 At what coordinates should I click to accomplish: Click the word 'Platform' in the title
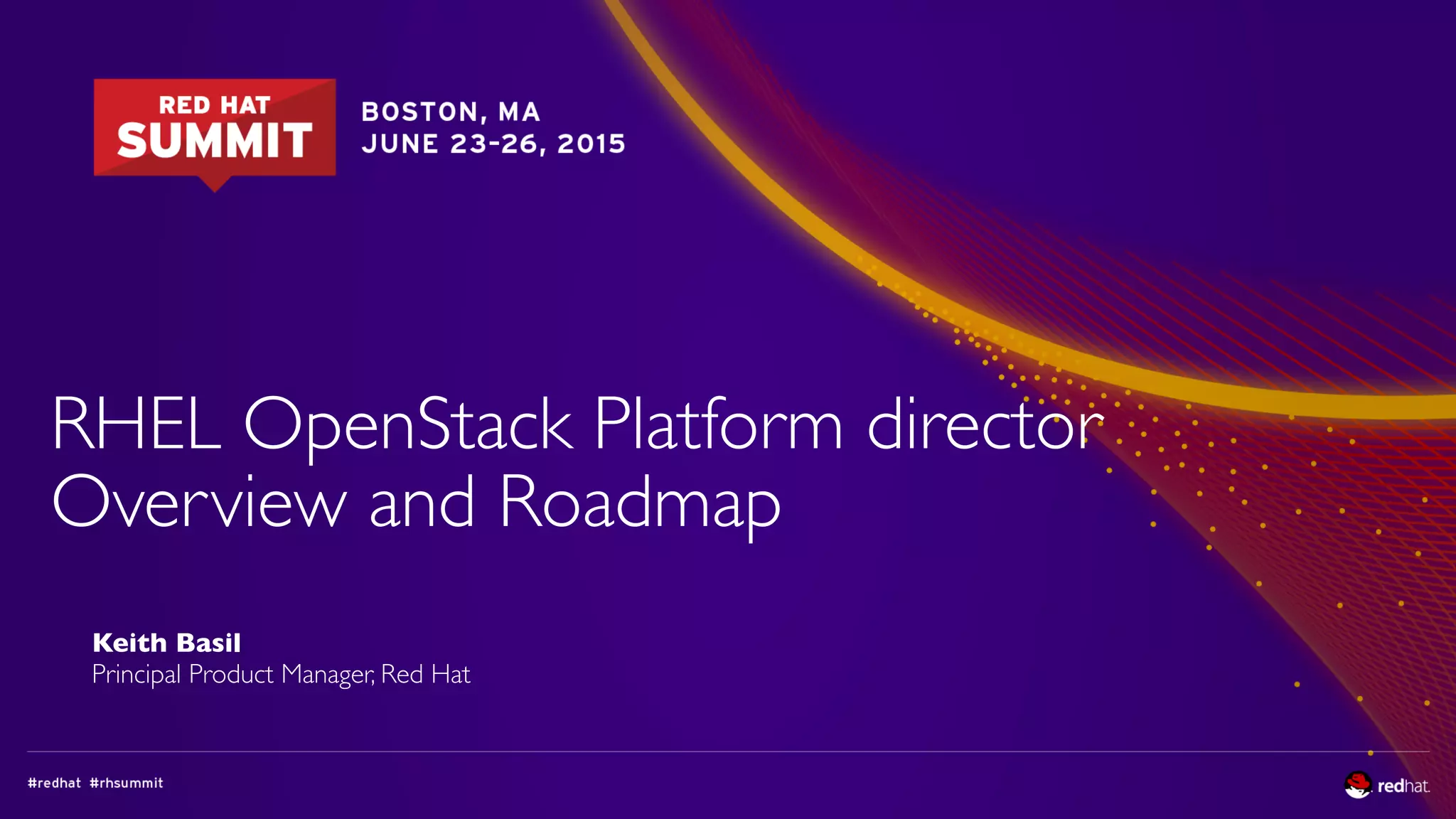point(718,424)
